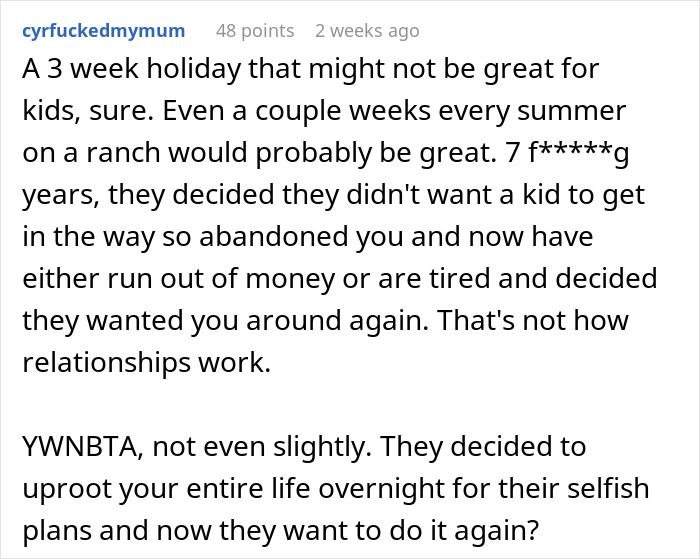Click the line years, they decided they didn't
The height and width of the screenshot is (559, 700).
[x=333, y=195]
